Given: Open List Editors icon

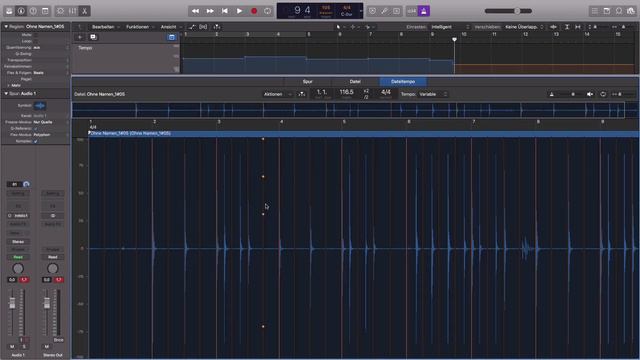Looking at the screenshot, I should pyautogui.click(x=595, y=11).
